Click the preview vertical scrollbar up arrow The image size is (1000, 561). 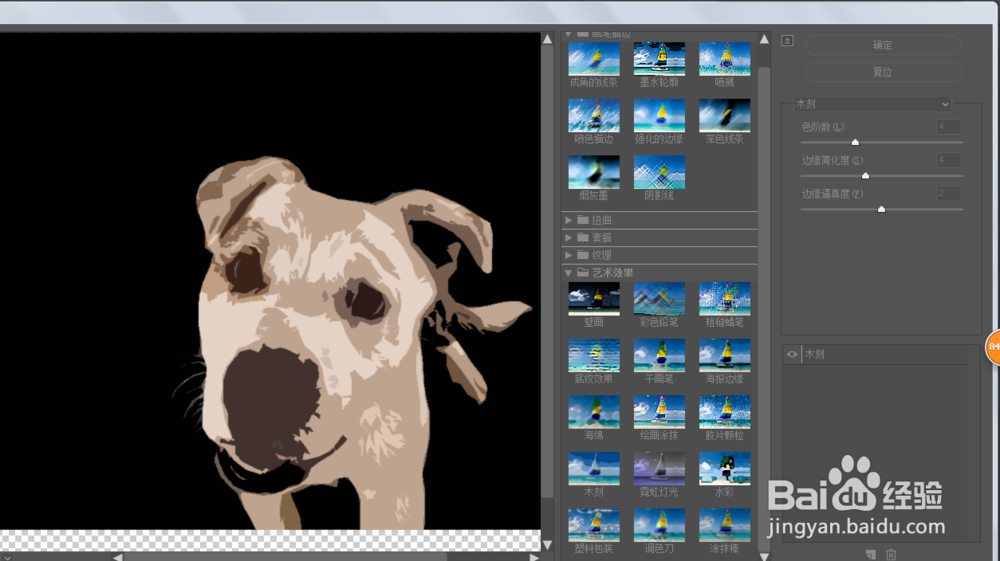pyautogui.click(x=547, y=40)
